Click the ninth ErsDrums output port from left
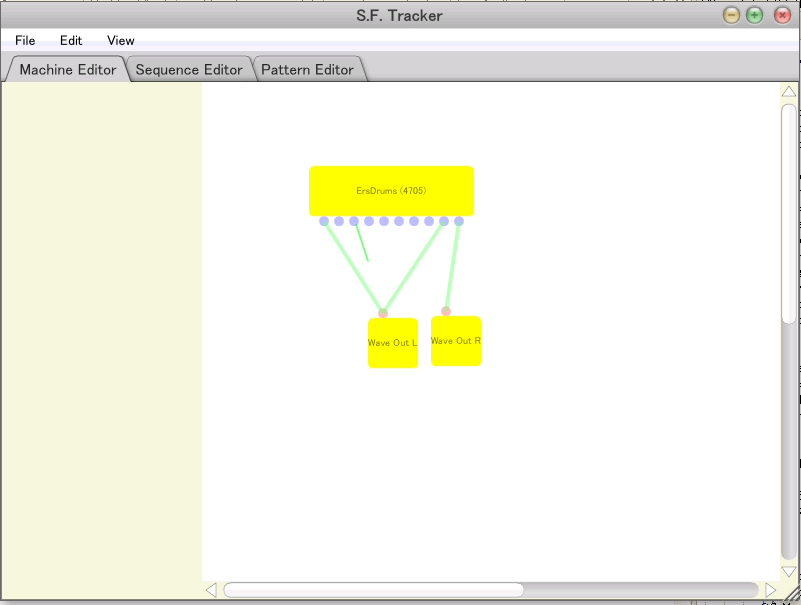Screen dimensions: 801x605 (x=444, y=221)
